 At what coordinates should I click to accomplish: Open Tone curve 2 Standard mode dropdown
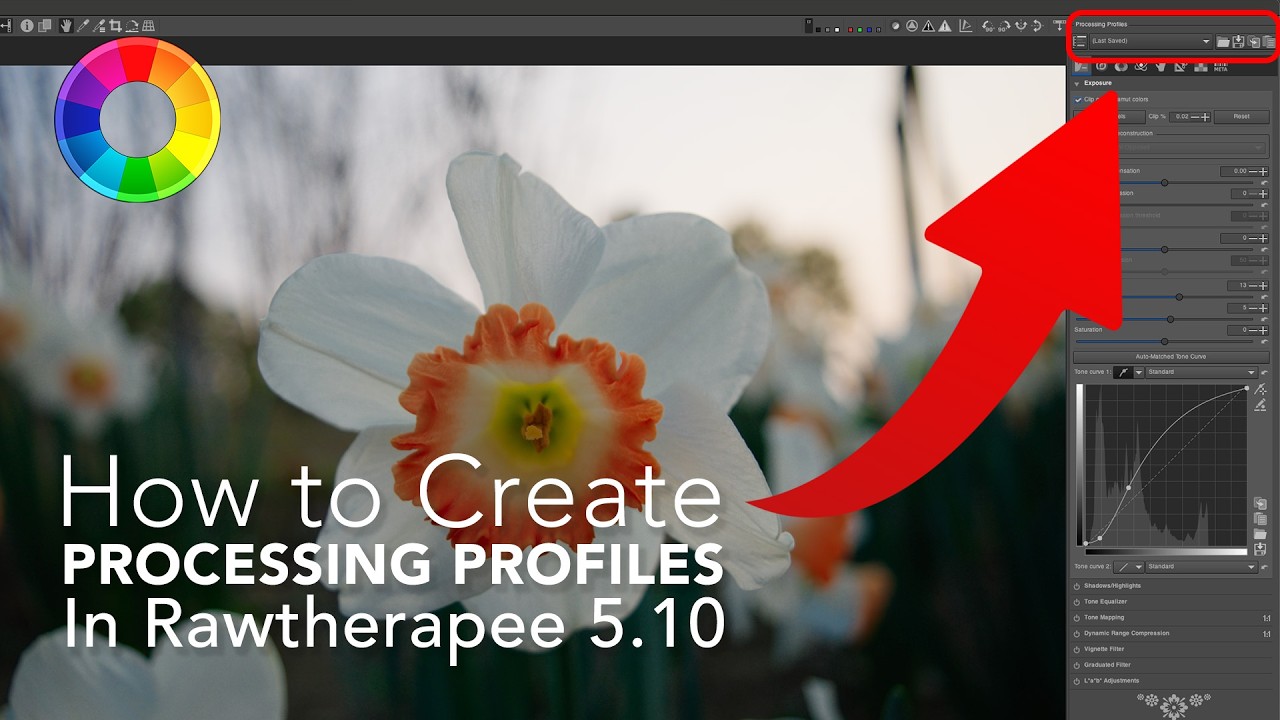1201,567
